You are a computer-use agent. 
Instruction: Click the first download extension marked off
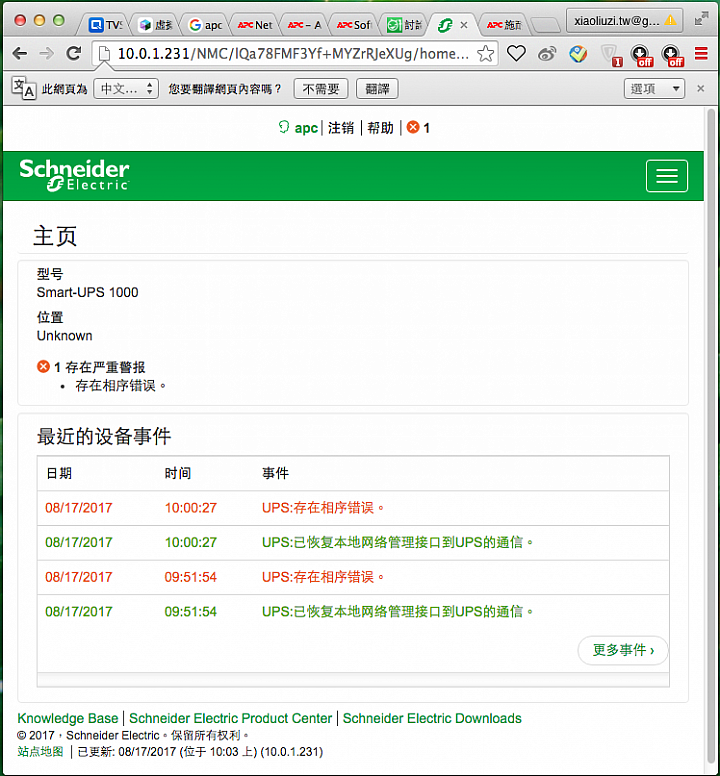pyautogui.click(x=641, y=55)
